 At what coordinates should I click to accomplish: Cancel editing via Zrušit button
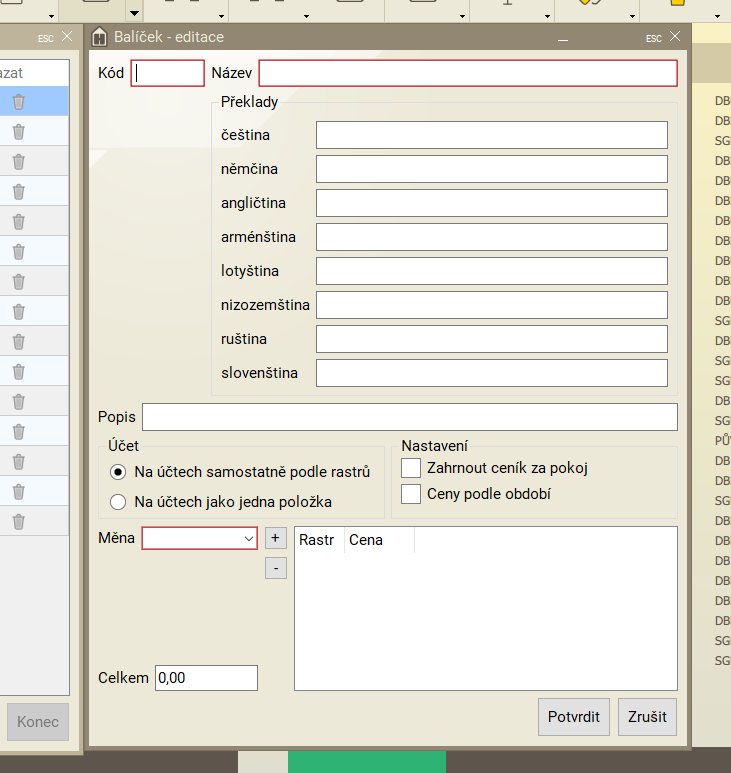pyautogui.click(x=648, y=717)
